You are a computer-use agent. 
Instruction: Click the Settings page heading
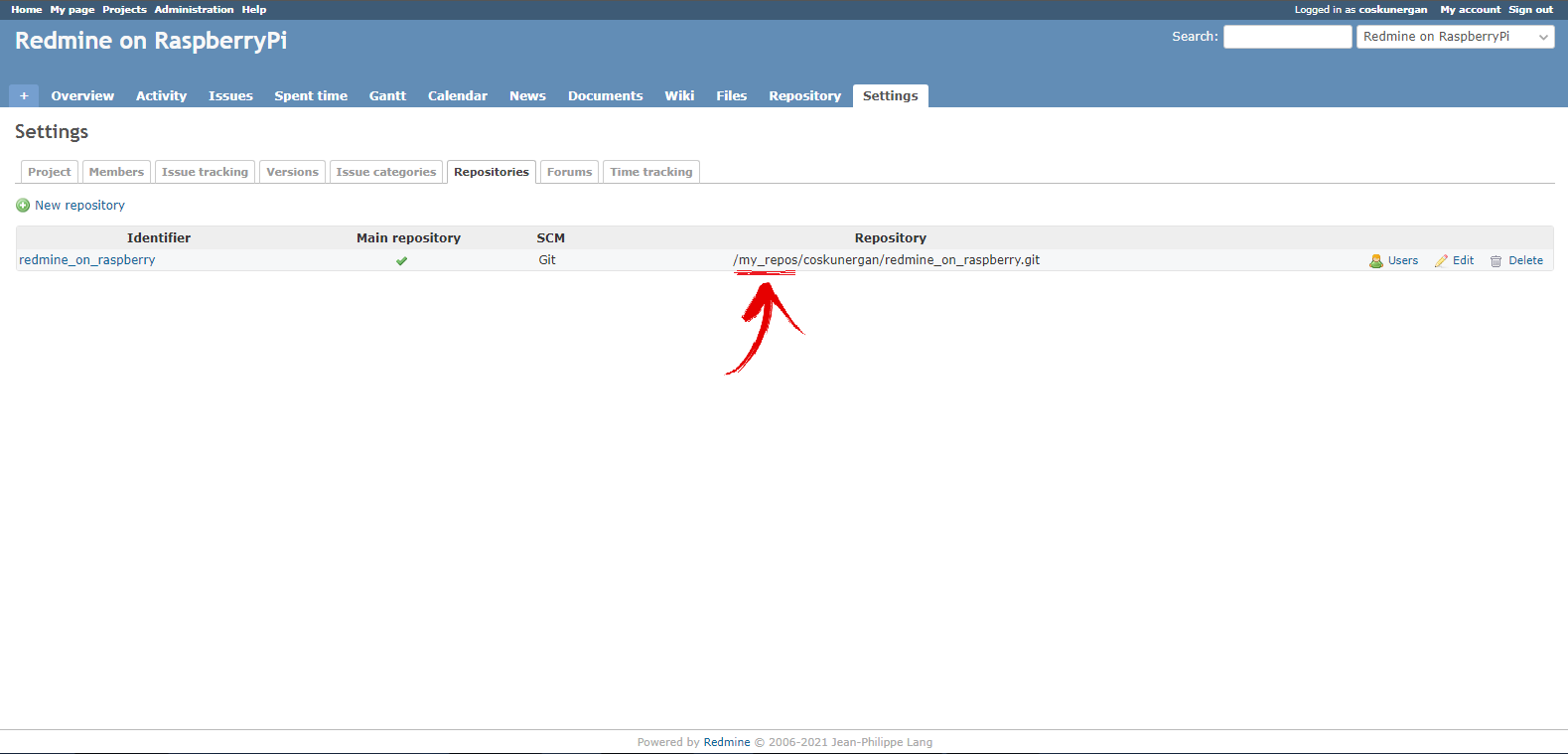tap(52, 132)
